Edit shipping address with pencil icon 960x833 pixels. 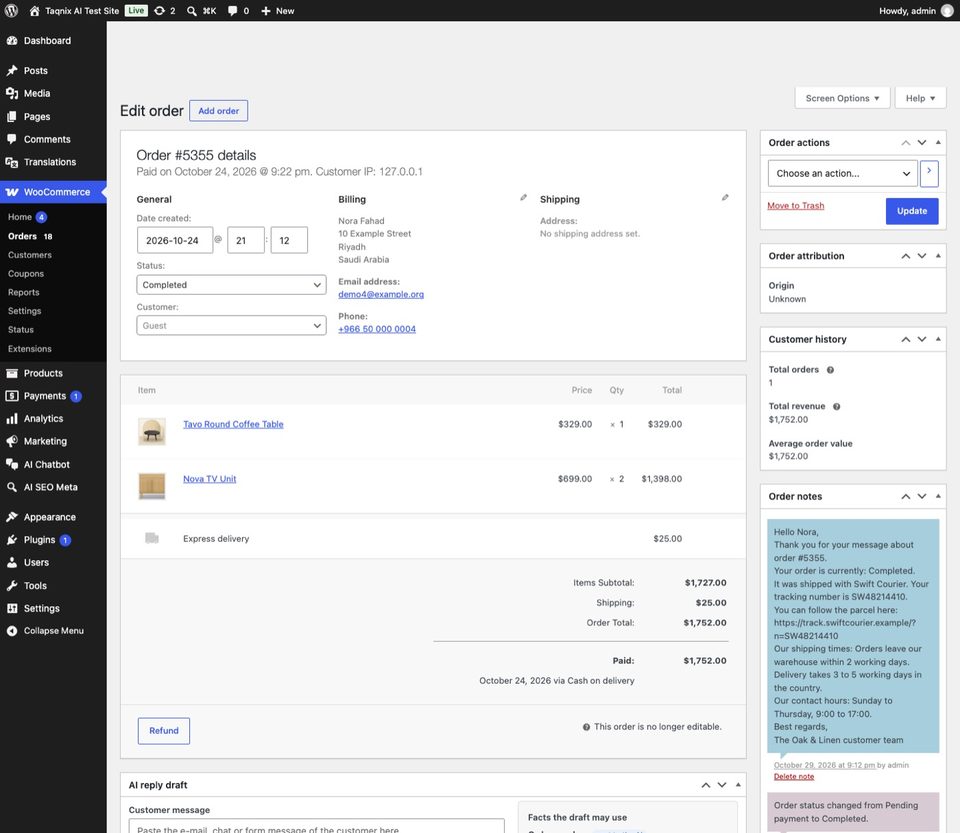point(725,198)
